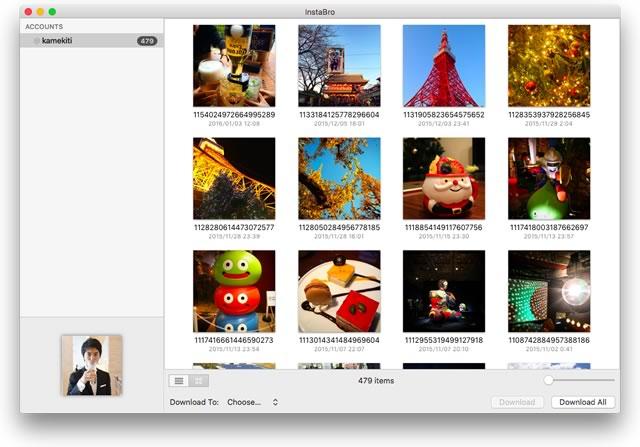The width and height of the screenshot is (640, 447).
Task: Click filename 1117418003187662697
Action: point(549,227)
